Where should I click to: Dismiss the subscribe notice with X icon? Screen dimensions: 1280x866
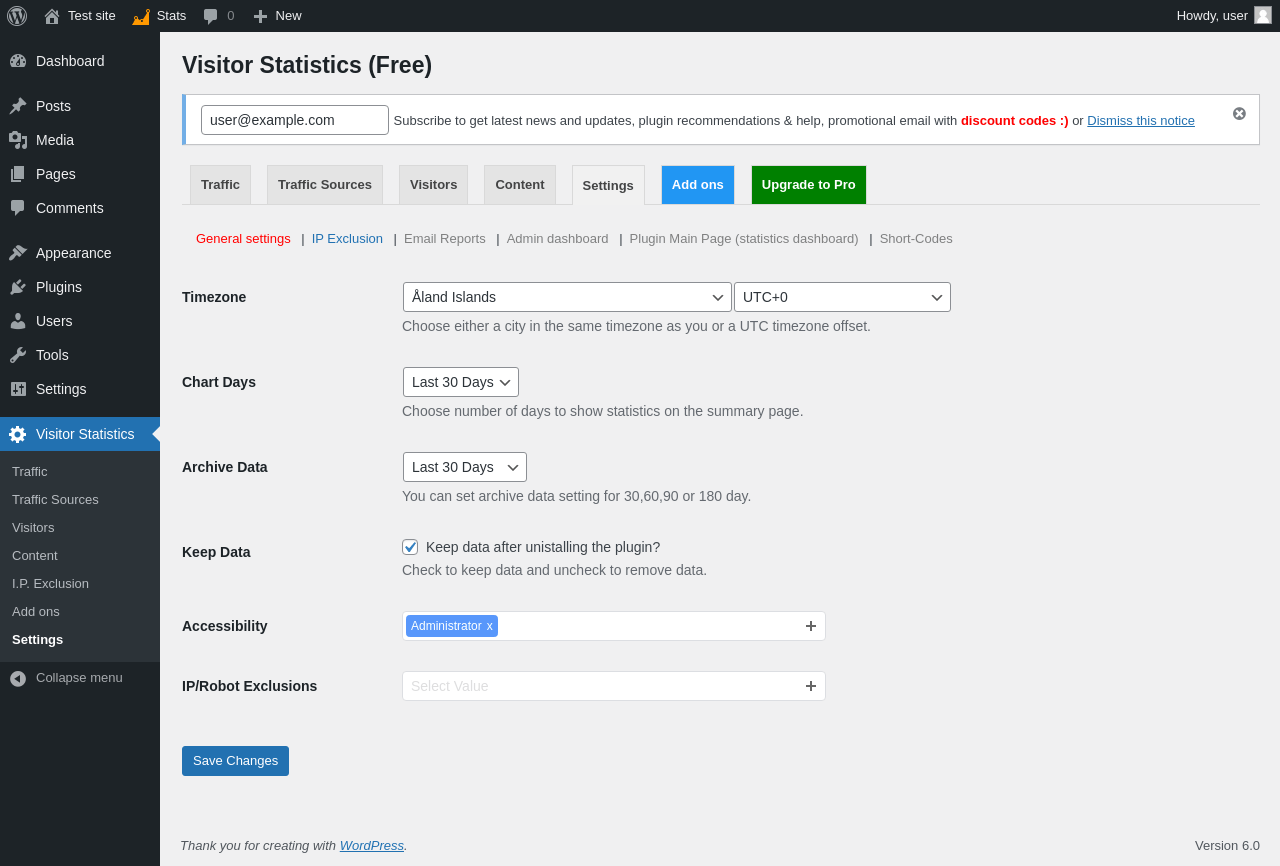1239,114
